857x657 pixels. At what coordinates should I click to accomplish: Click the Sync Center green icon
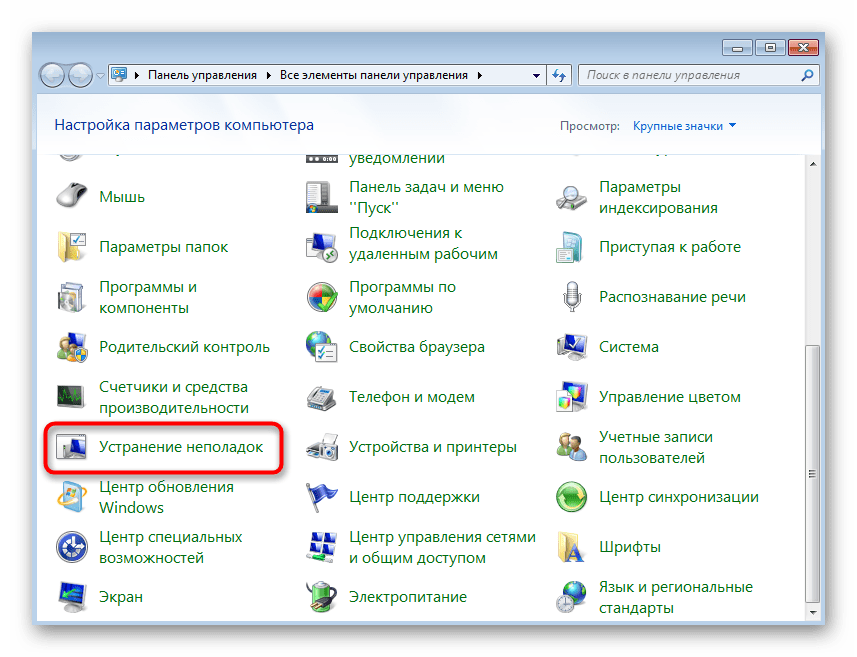click(572, 497)
